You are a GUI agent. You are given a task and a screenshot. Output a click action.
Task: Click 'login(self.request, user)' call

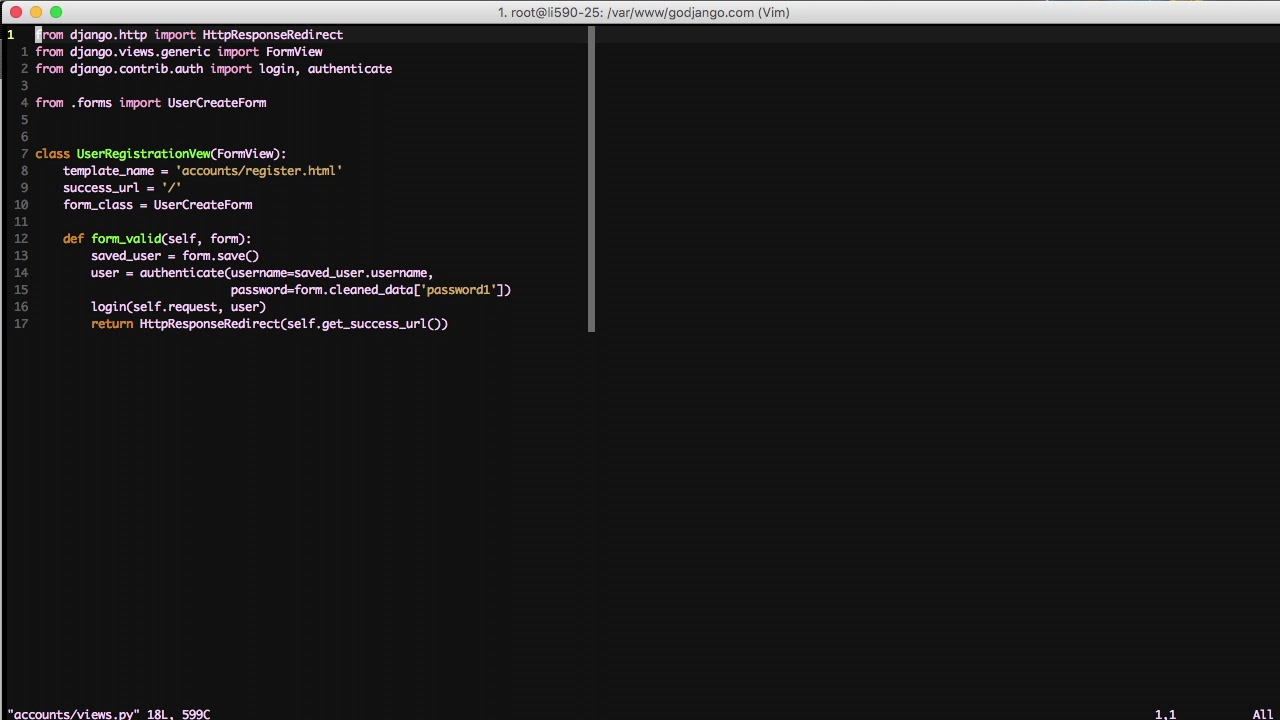coord(178,307)
